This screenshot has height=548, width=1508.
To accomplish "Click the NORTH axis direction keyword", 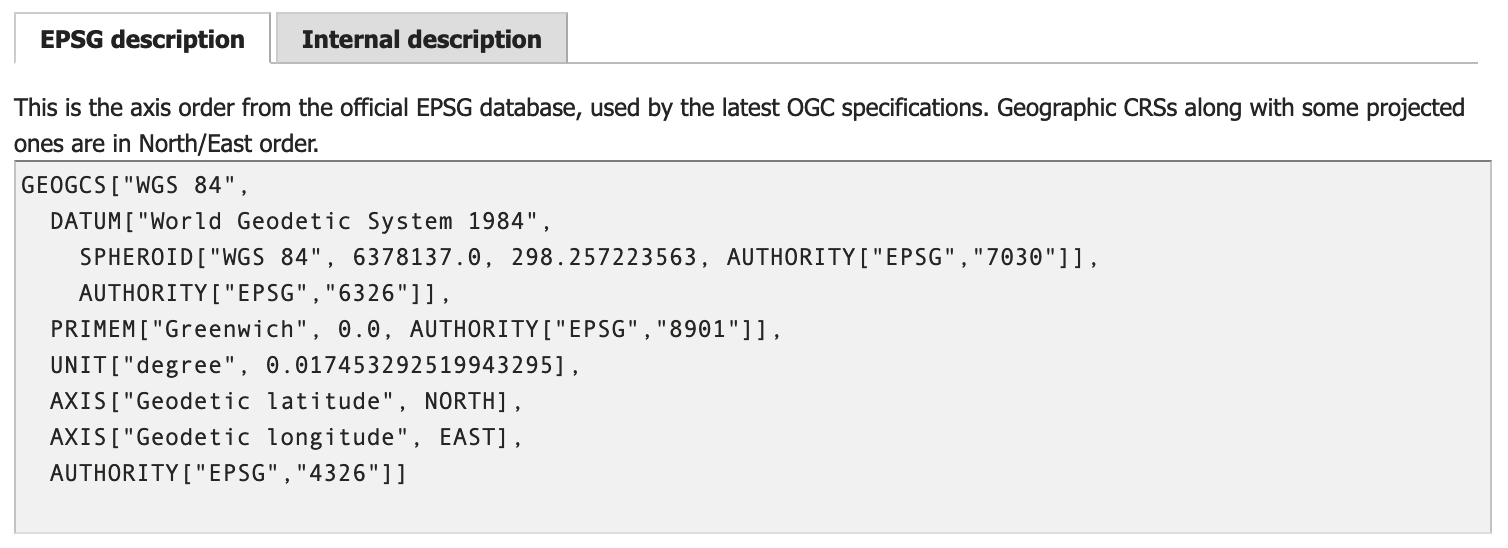I will pos(460,401).
